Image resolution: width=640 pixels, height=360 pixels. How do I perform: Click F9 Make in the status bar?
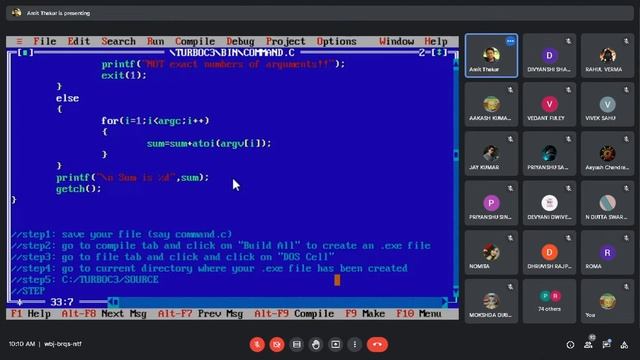365,313
